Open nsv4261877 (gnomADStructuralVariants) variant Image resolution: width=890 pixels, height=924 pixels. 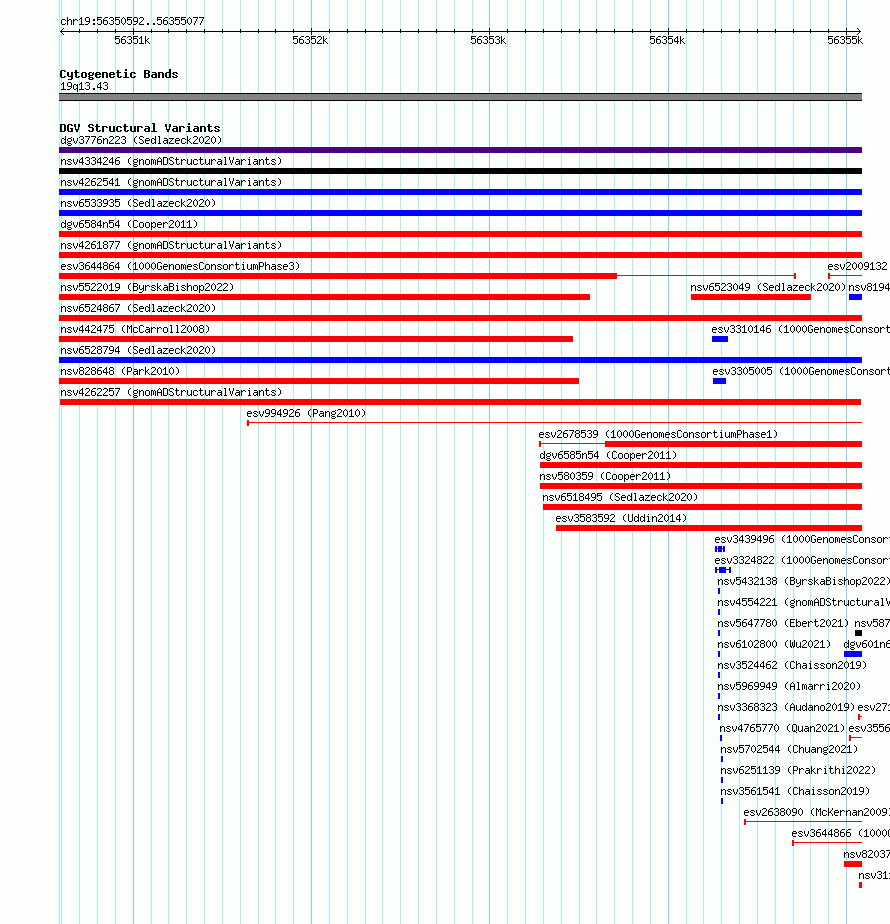pyautogui.click(x=171, y=246)
